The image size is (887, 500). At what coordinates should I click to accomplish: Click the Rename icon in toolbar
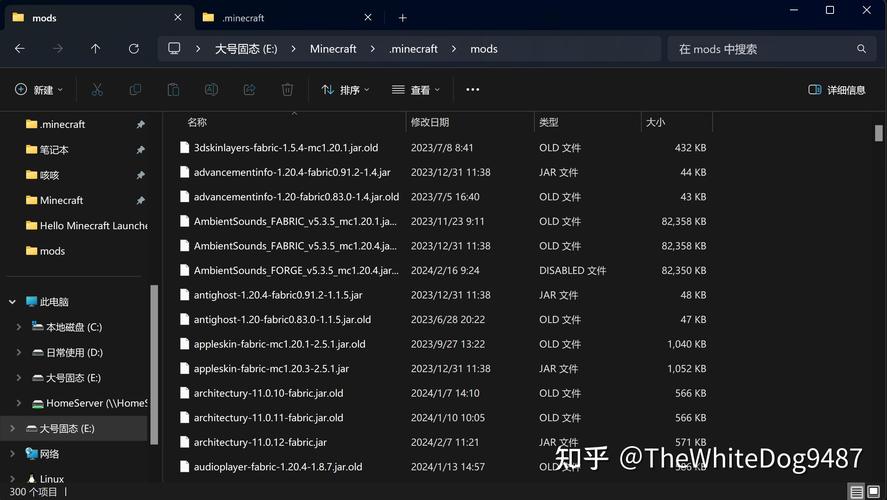211,90
